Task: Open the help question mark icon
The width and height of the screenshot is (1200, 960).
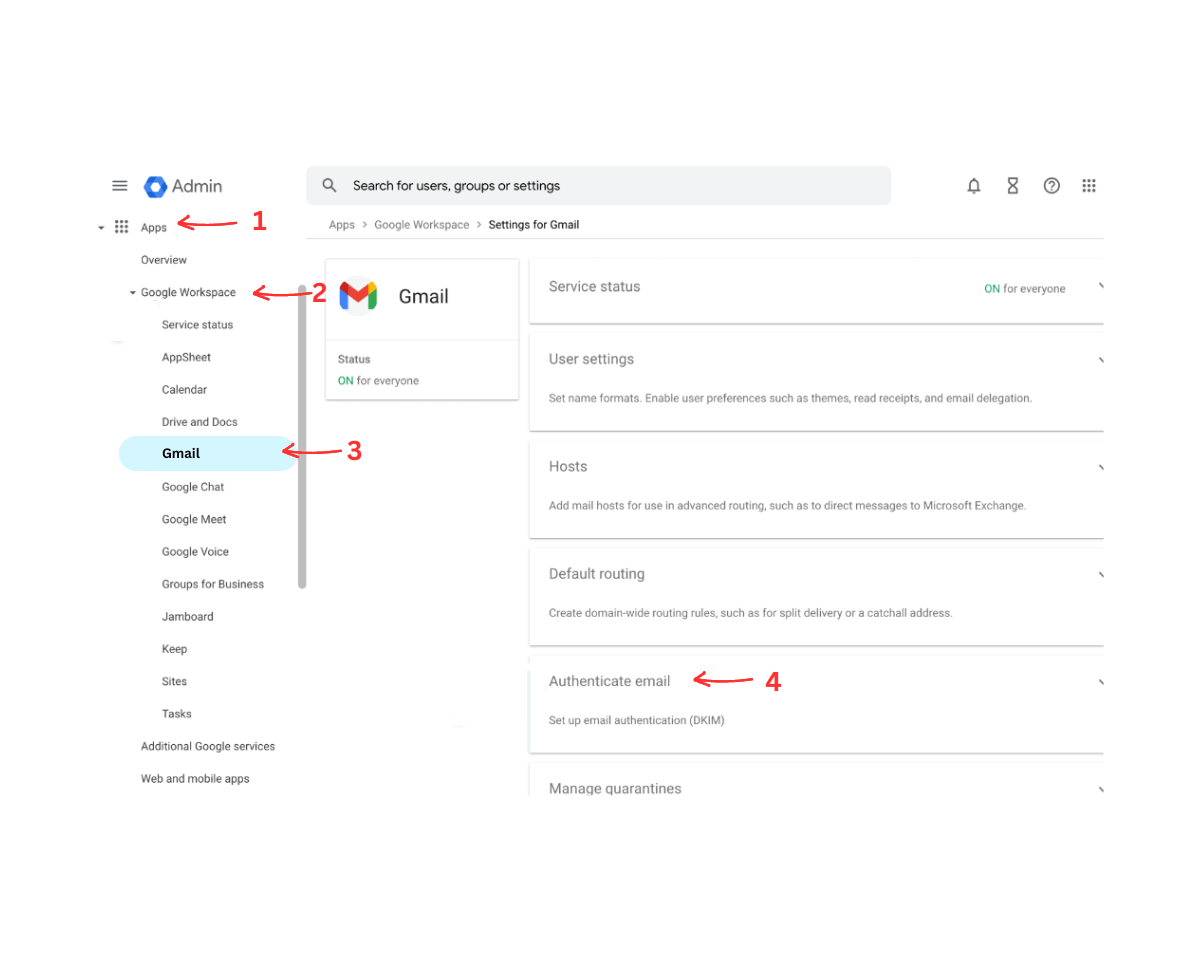Action: pyautogui.click(x=1051, y=186)
